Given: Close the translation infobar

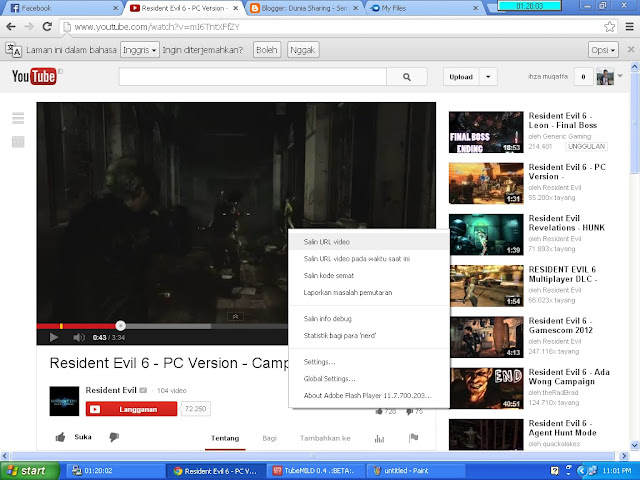Looking at the screenshot, I should tap(631, 49).
